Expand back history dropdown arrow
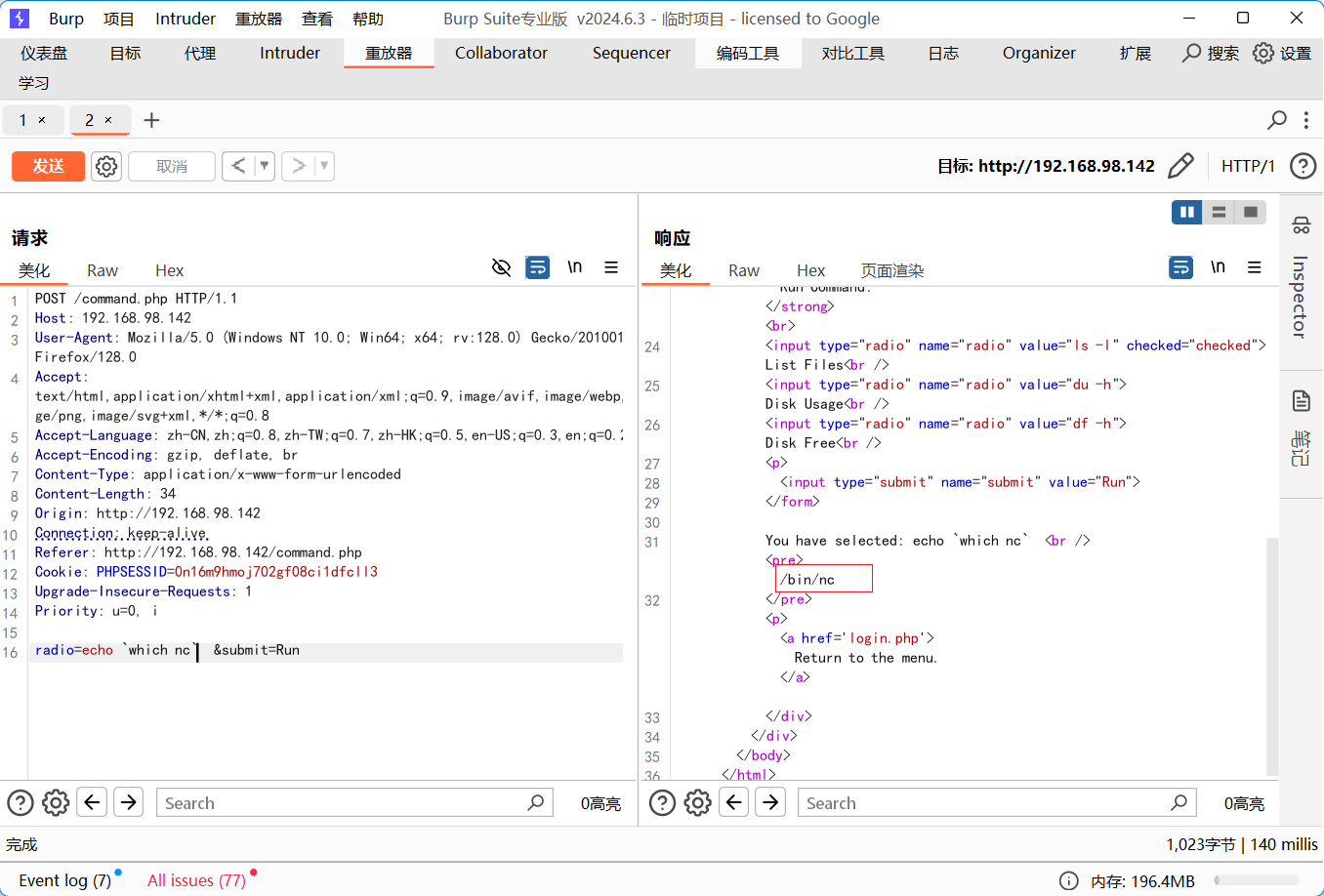The image size is (1324, 896). pyautogui.click(x=264, y=166)
